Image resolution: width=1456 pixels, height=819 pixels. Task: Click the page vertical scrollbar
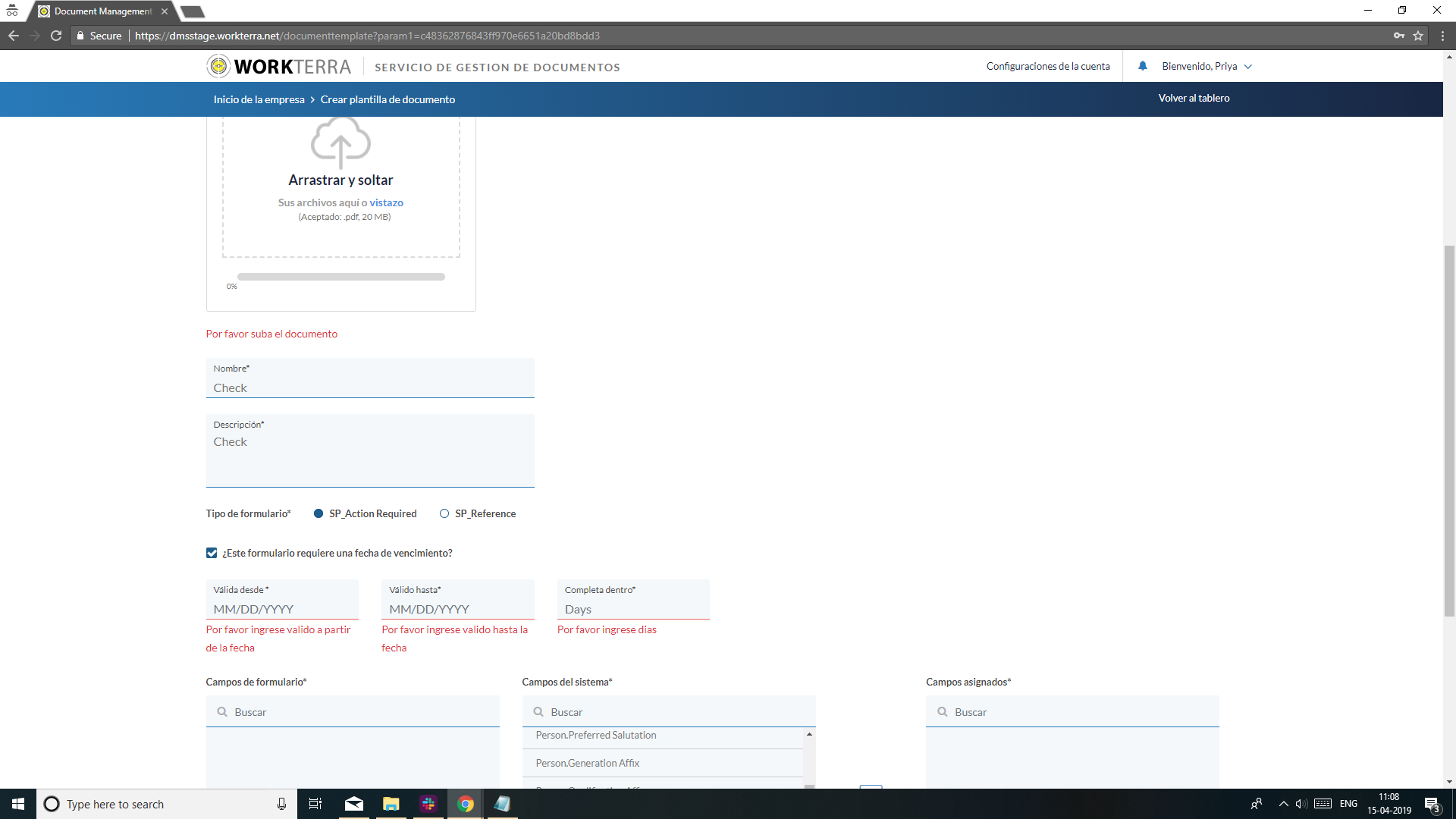[x=1449, y=431]
